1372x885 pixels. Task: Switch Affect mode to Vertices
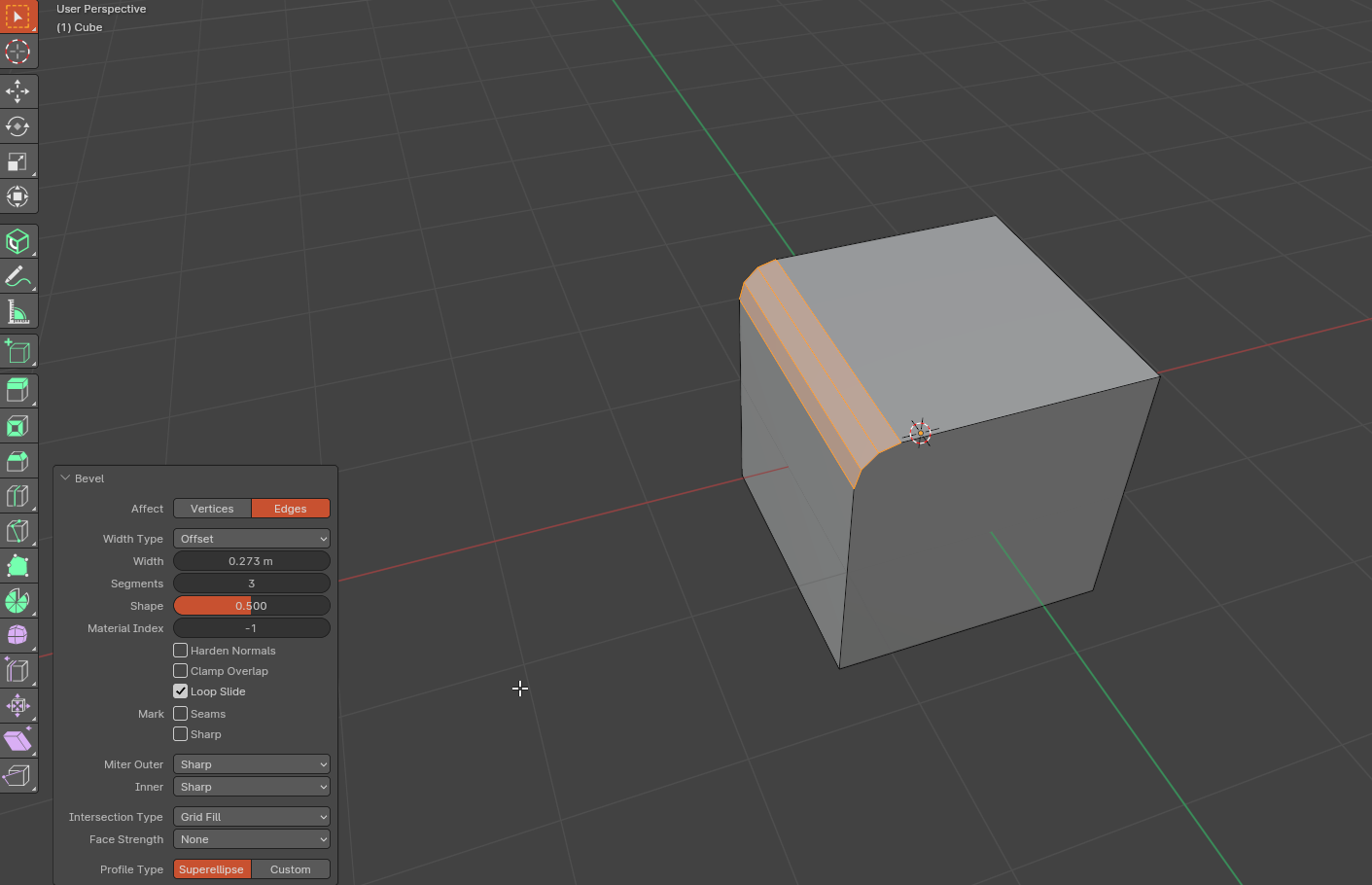(212, 509)
